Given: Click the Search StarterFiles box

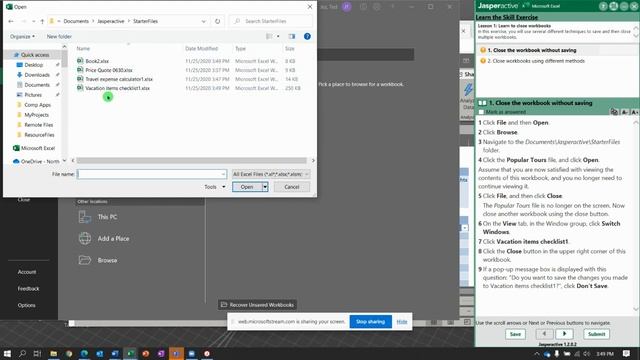Looking at the screenshot, I should 271,21.
